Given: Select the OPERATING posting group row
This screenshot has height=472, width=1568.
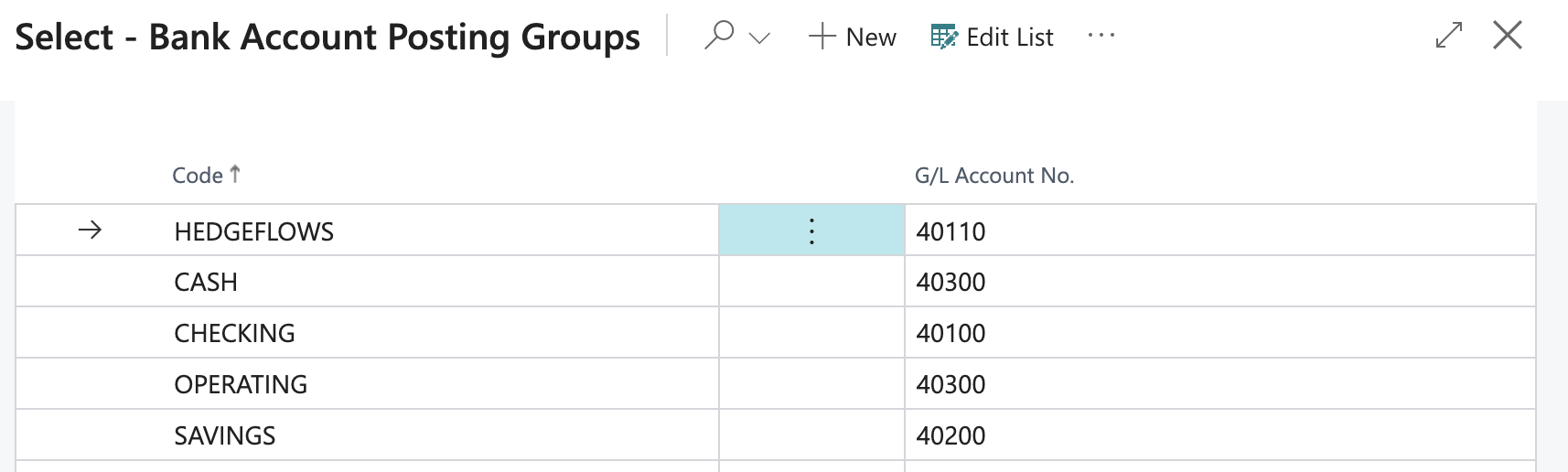Looking at the screenshot, I should 241,385.
